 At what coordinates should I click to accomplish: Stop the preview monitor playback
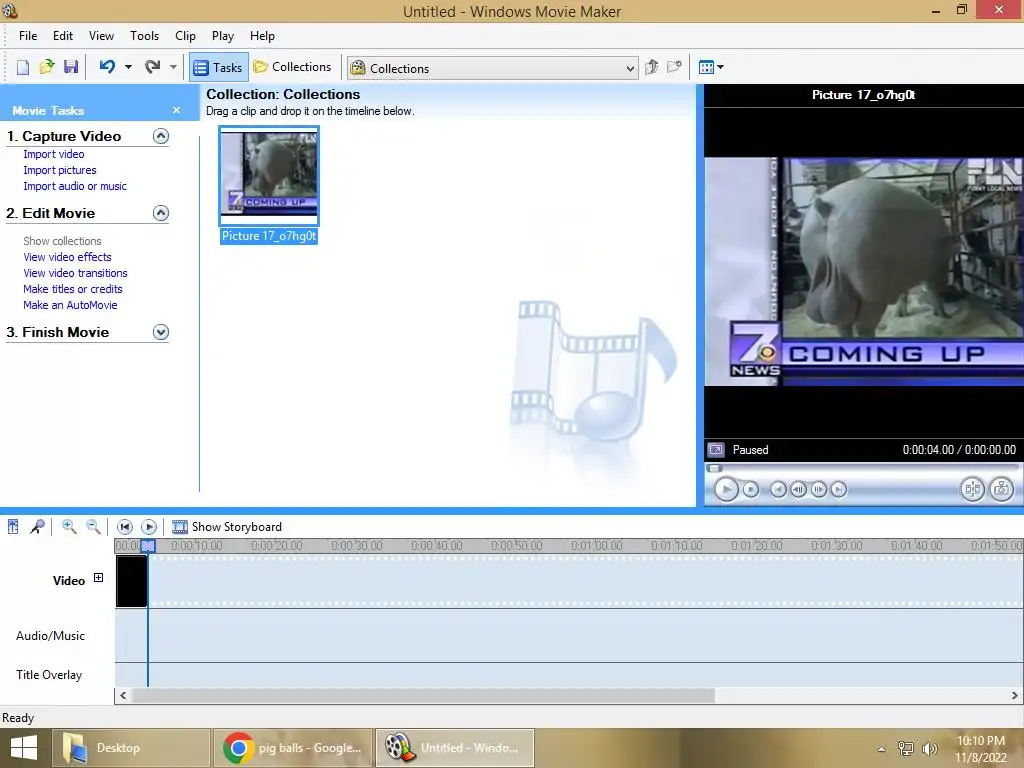tap(751, 489)
